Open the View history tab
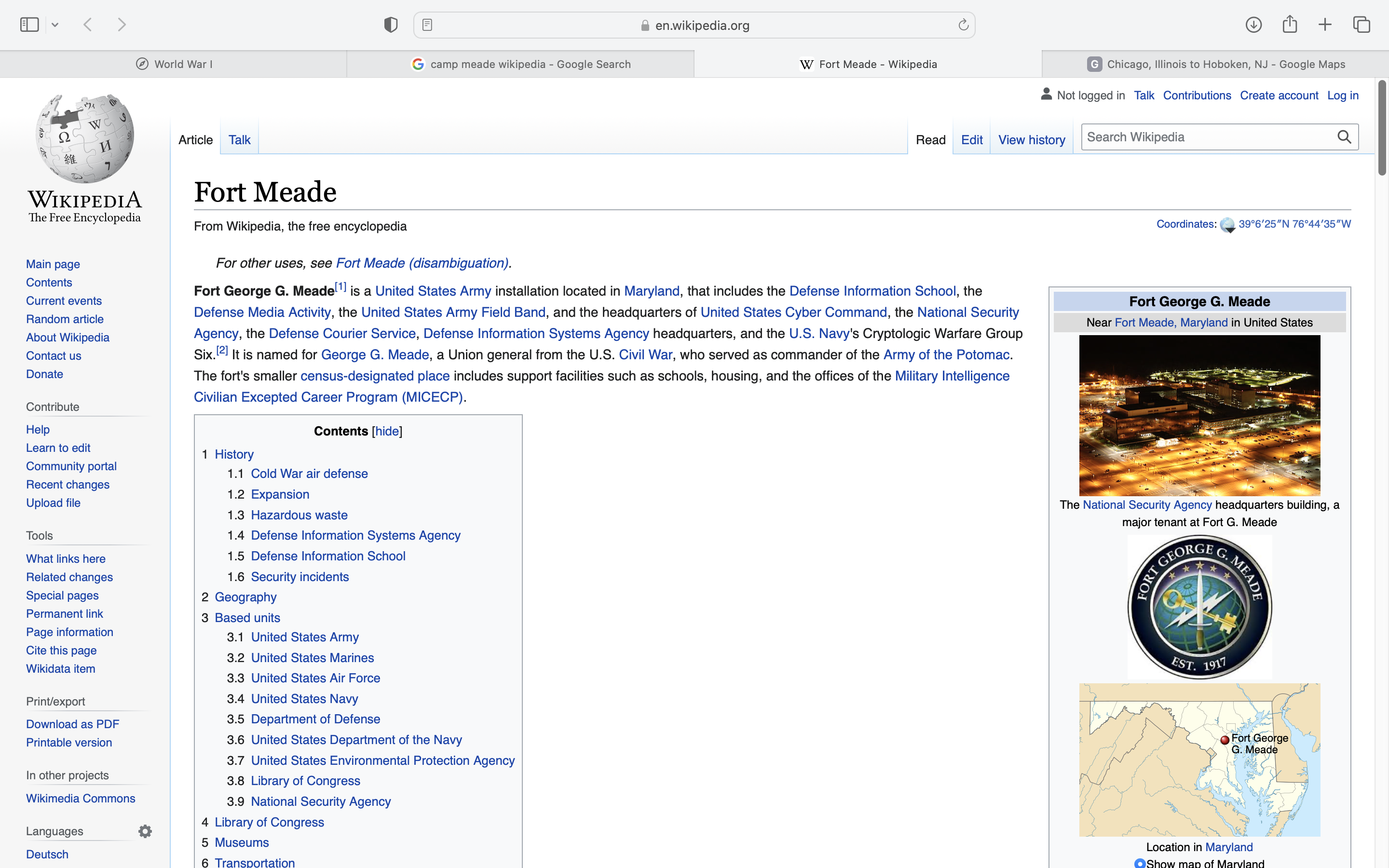1389x868 pixels. 1032,139
